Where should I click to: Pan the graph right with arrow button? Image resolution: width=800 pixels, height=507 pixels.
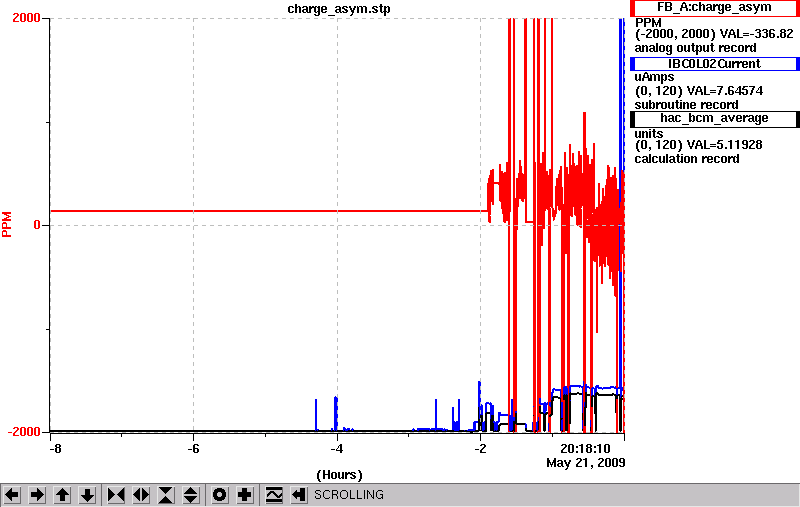pos(37,495)
